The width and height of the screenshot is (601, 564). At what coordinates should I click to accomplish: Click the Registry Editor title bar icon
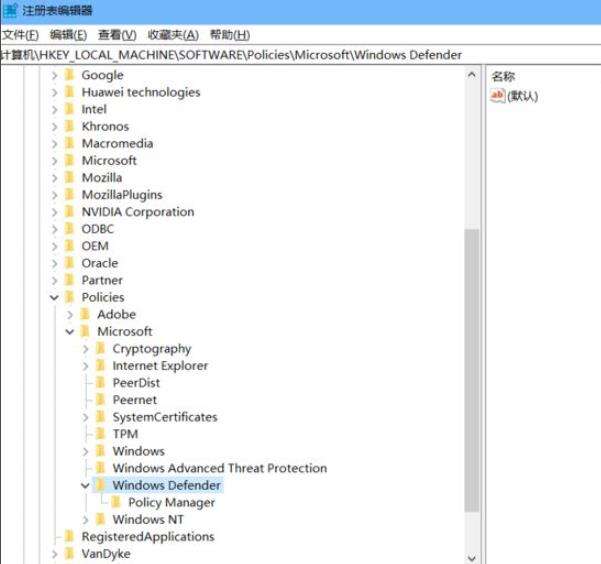9,10
